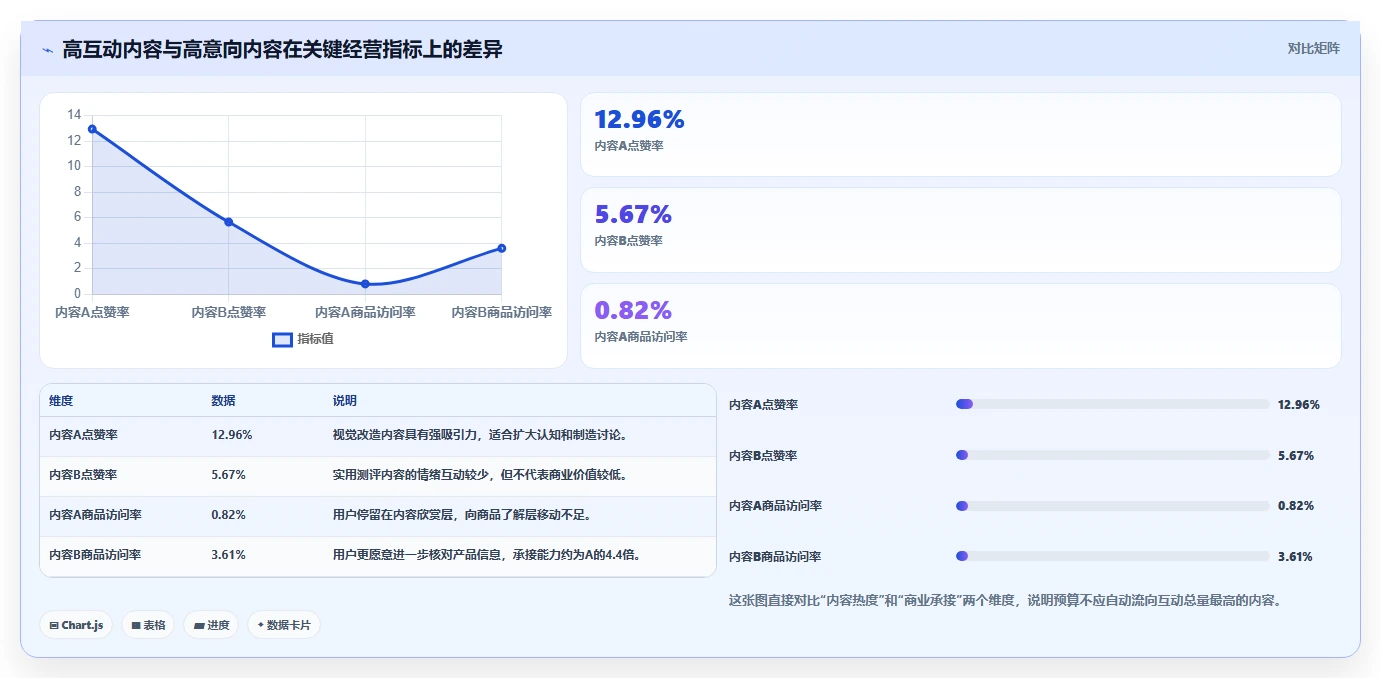
Task: Click the icon before the dashboard title
Action: pyautogui.click(x=47, y=50)
